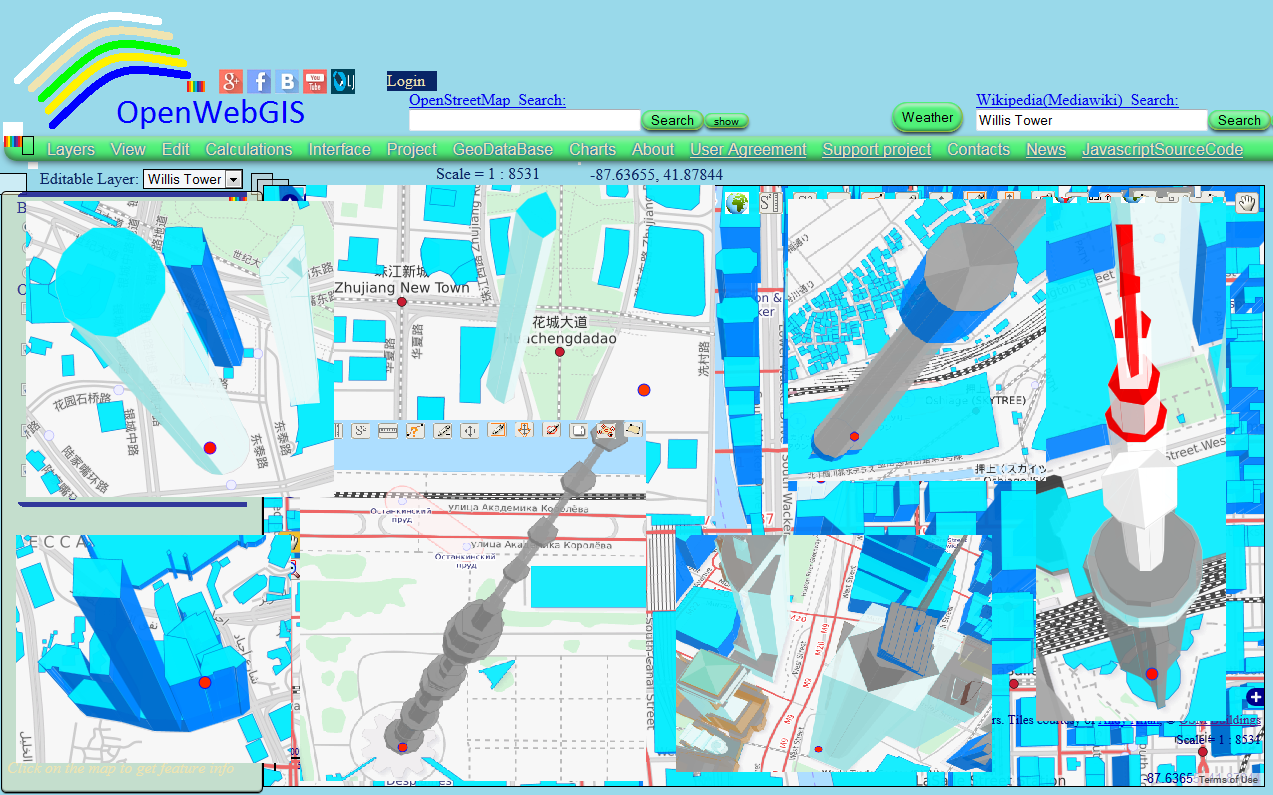
Task: Open the snip polygon eraser tool
Action: click(x=634, y=431)
